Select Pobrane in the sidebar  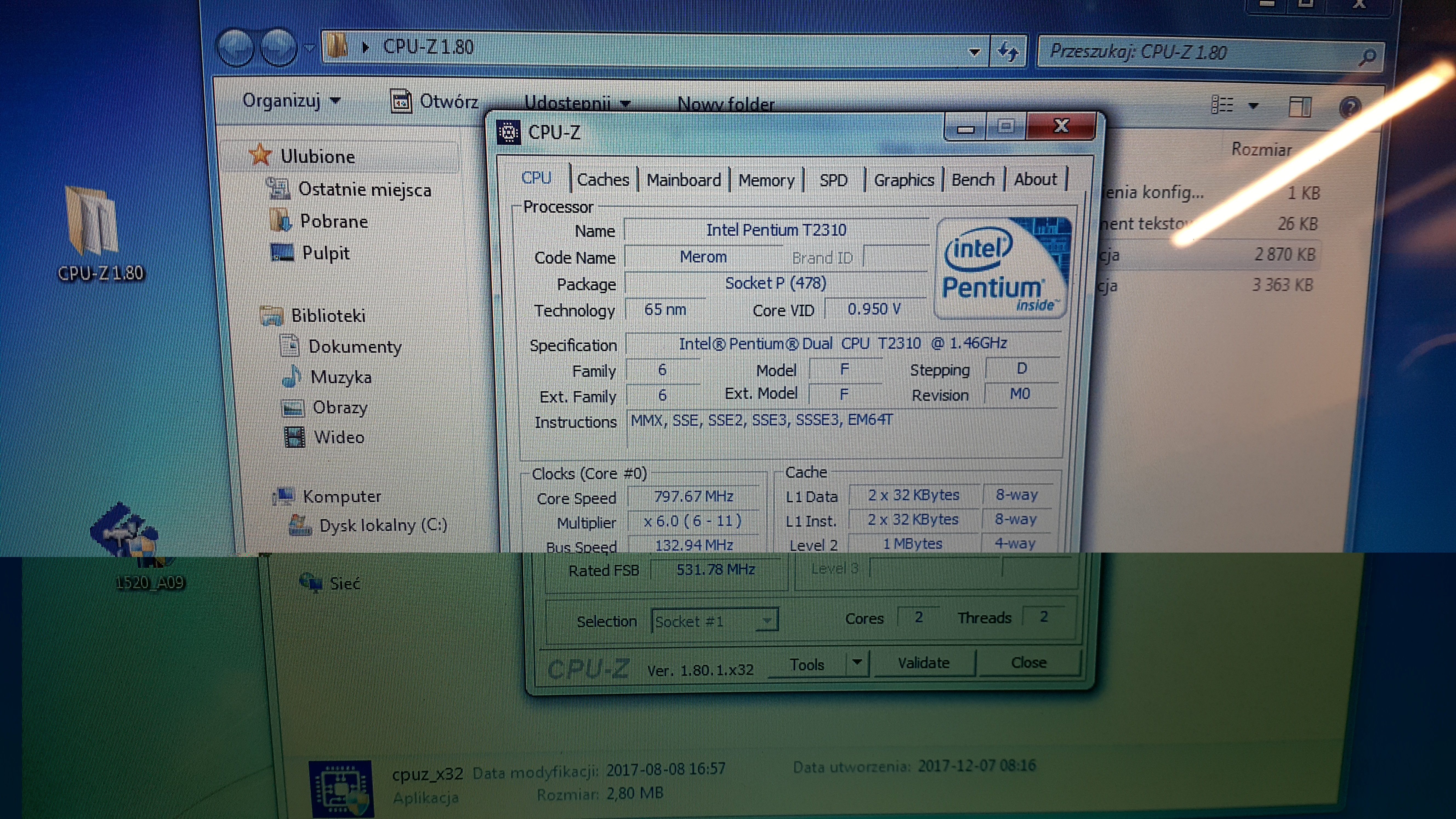pos(334,221)
